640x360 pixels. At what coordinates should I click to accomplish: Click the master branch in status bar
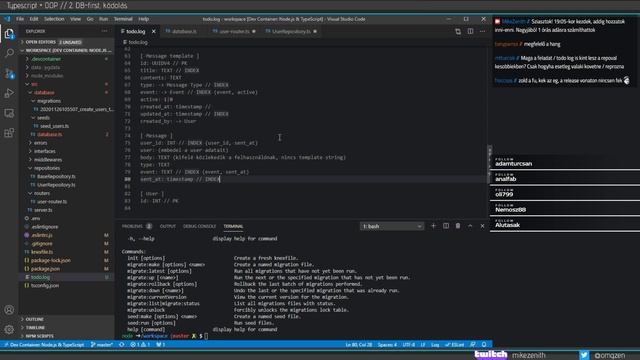tap(102, 345)
